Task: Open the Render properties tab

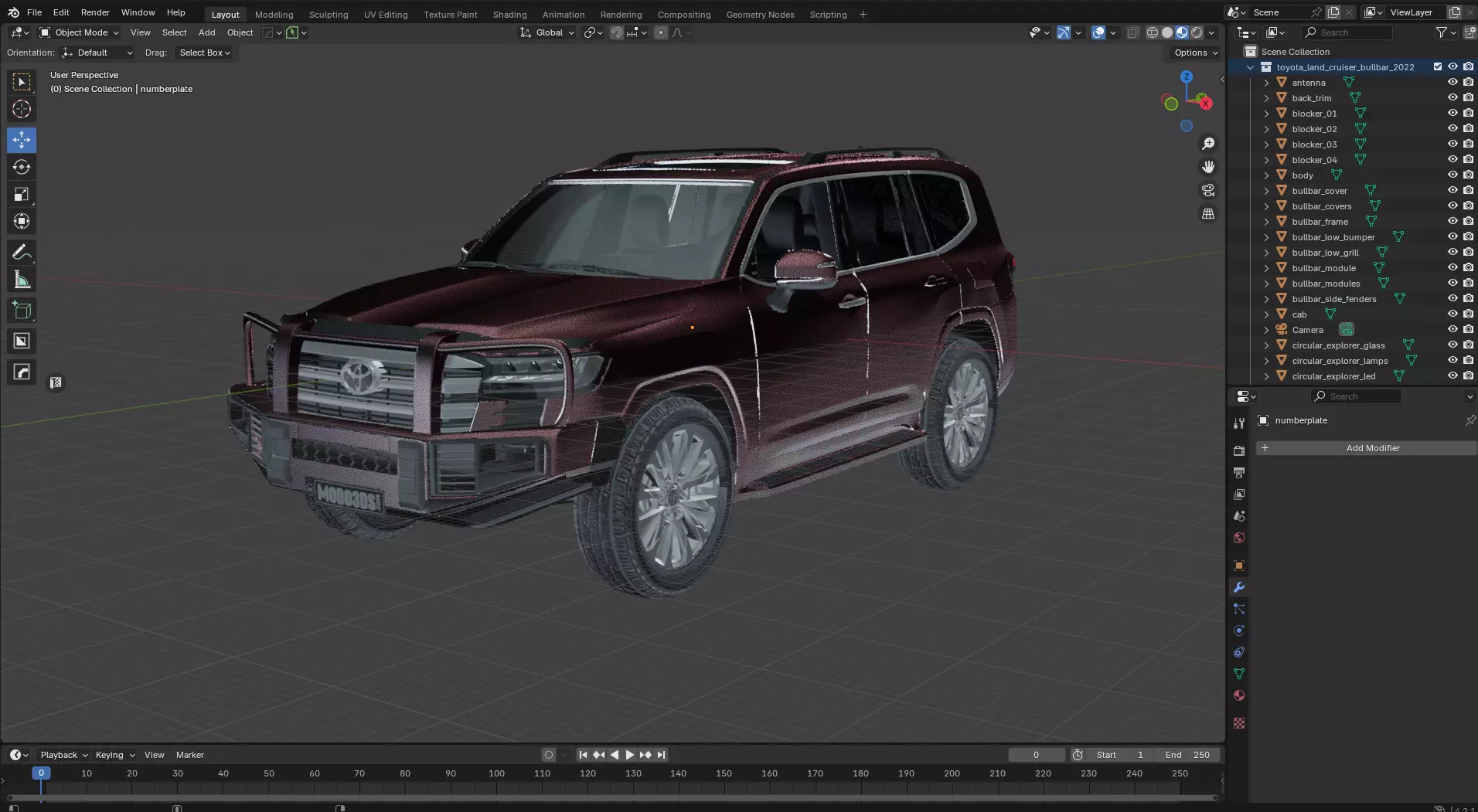Action: click(1239, 450)
